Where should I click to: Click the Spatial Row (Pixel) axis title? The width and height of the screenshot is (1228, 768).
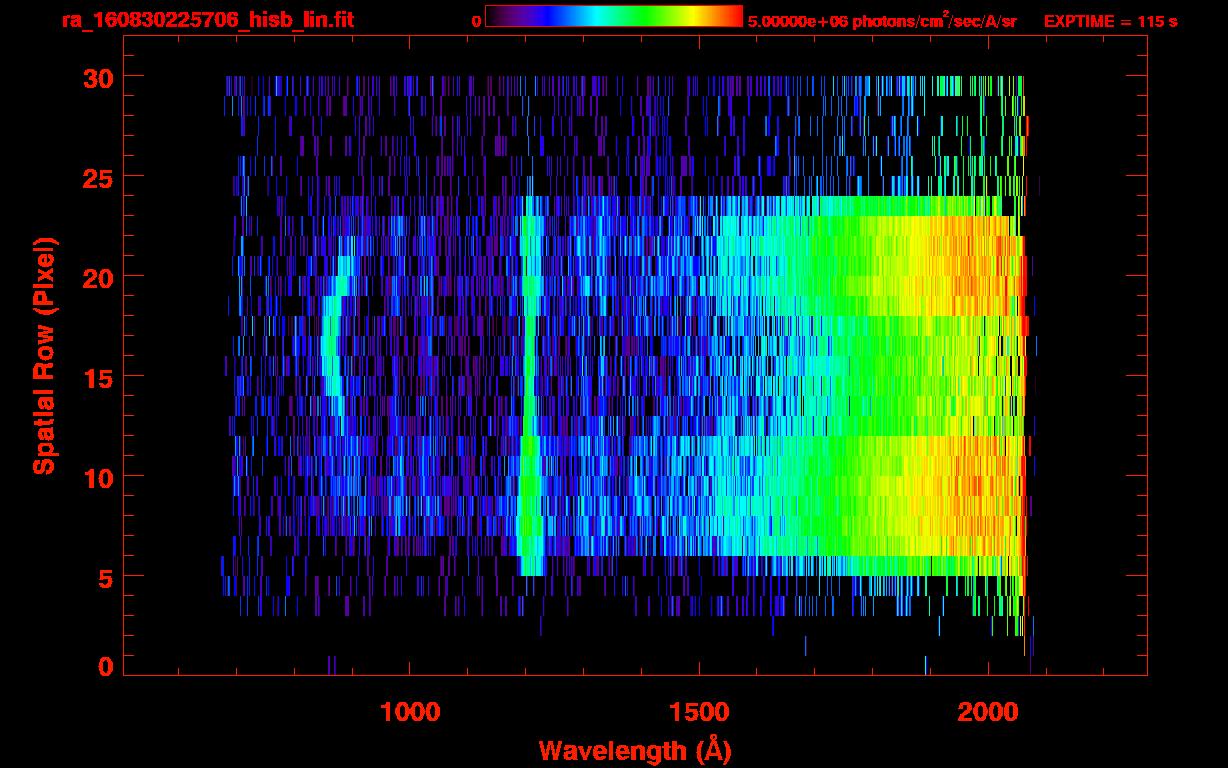pos(44,356)
